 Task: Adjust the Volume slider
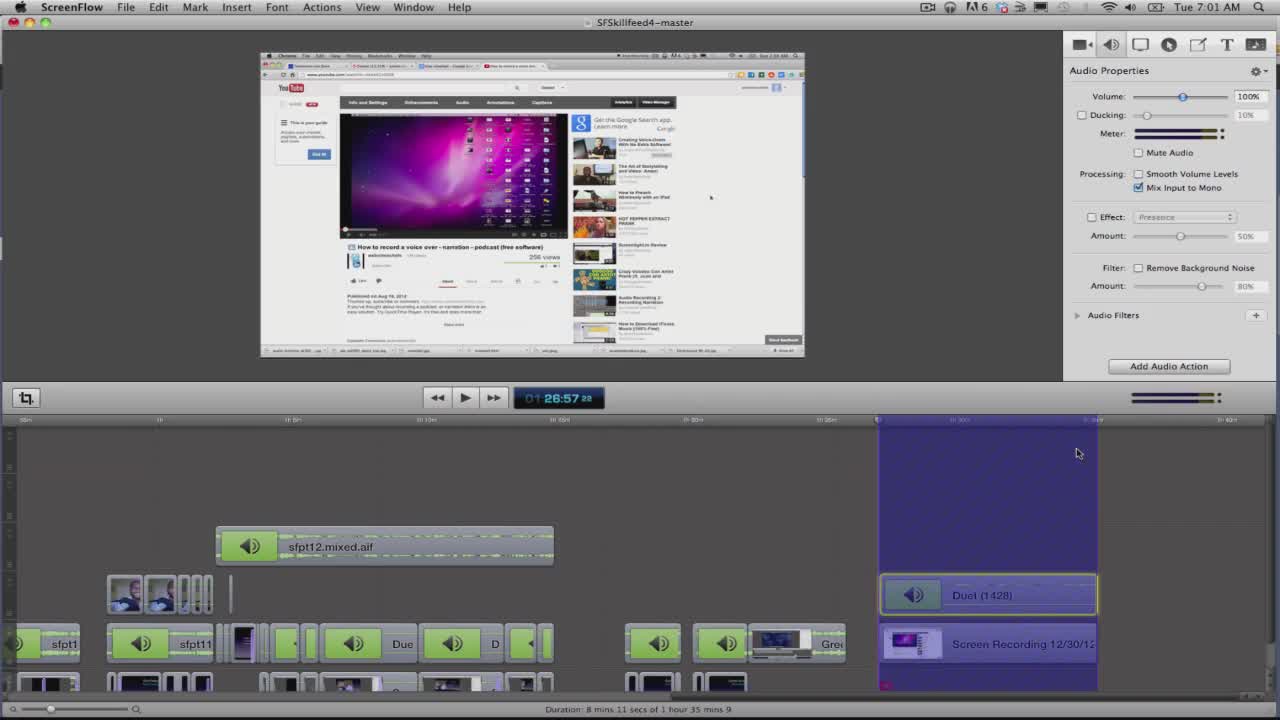(1182, 97)
